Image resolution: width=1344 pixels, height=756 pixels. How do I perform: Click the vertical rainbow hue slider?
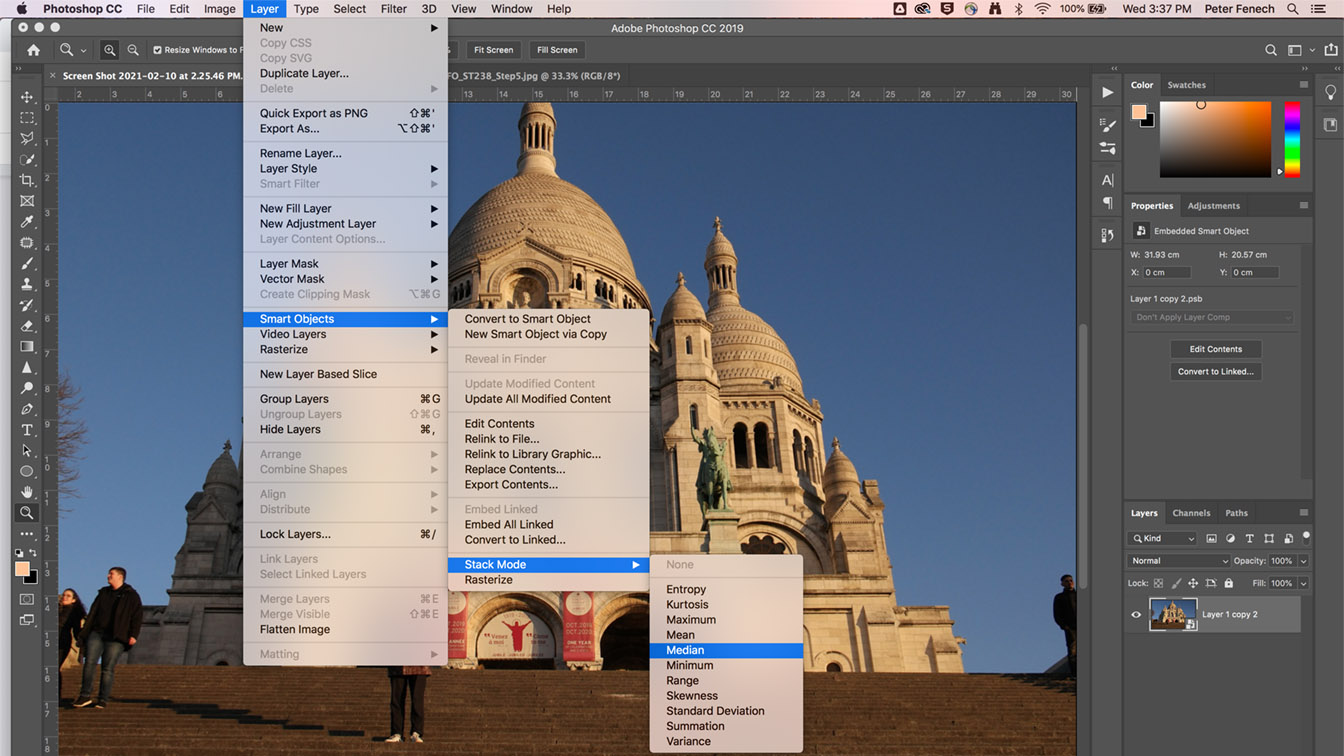click(1292, 137)
